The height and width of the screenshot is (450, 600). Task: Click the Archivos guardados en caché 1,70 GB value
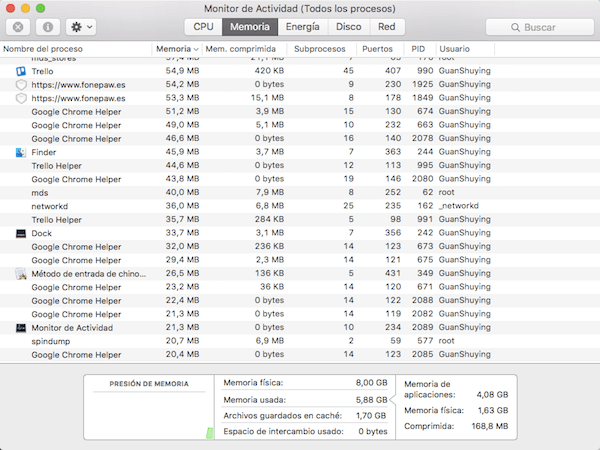click(371, 416)
